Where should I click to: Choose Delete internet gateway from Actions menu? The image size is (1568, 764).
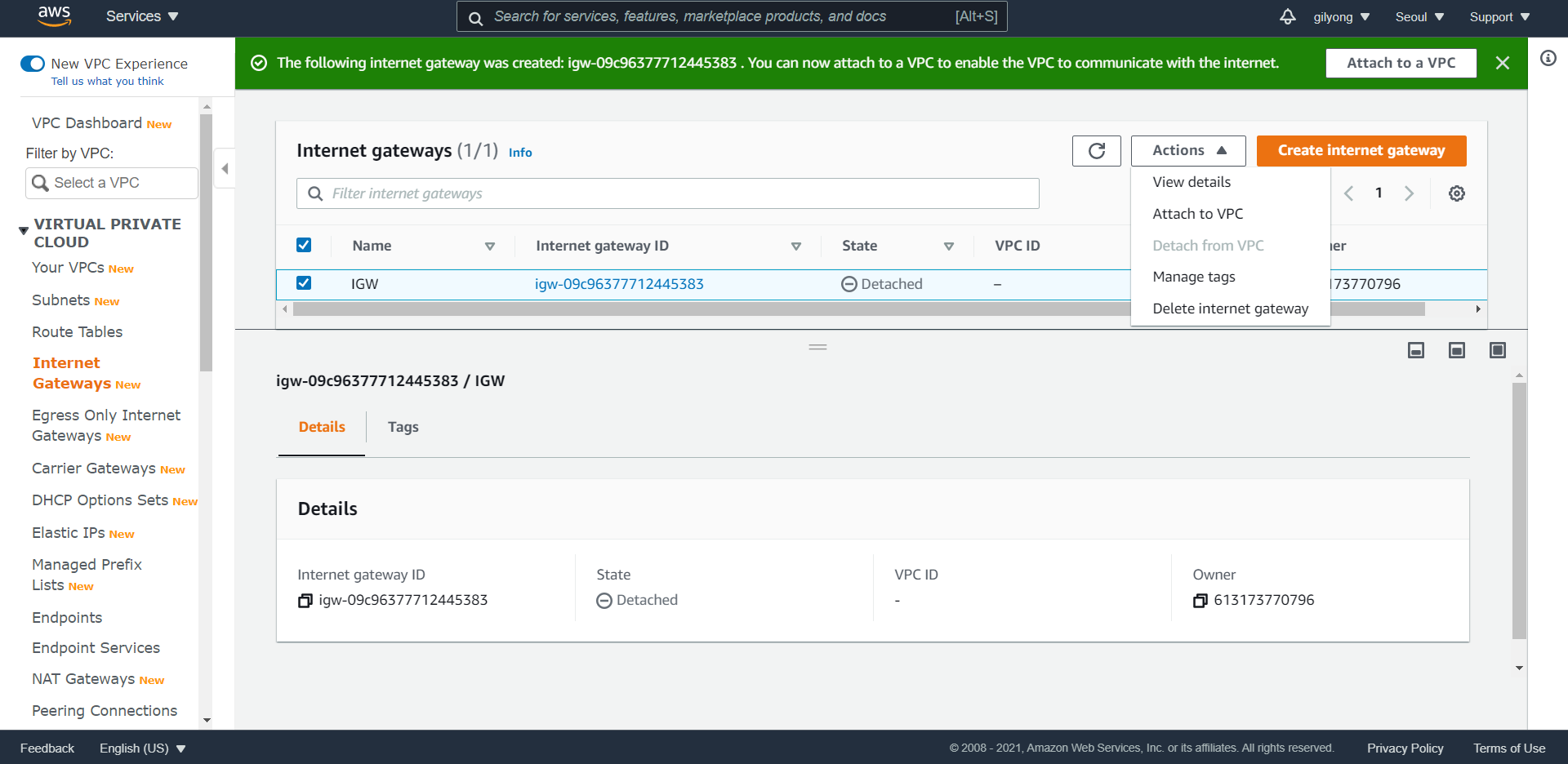[x=1231, y=309]
